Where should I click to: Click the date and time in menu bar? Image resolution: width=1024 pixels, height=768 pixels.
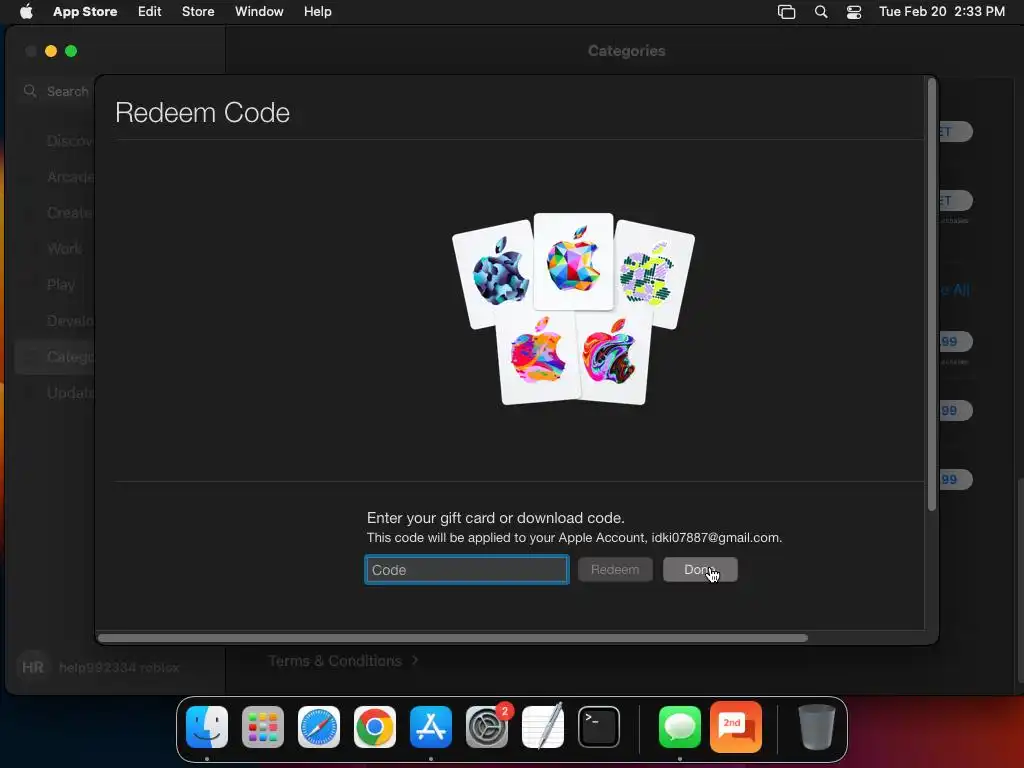click(942, 11)
